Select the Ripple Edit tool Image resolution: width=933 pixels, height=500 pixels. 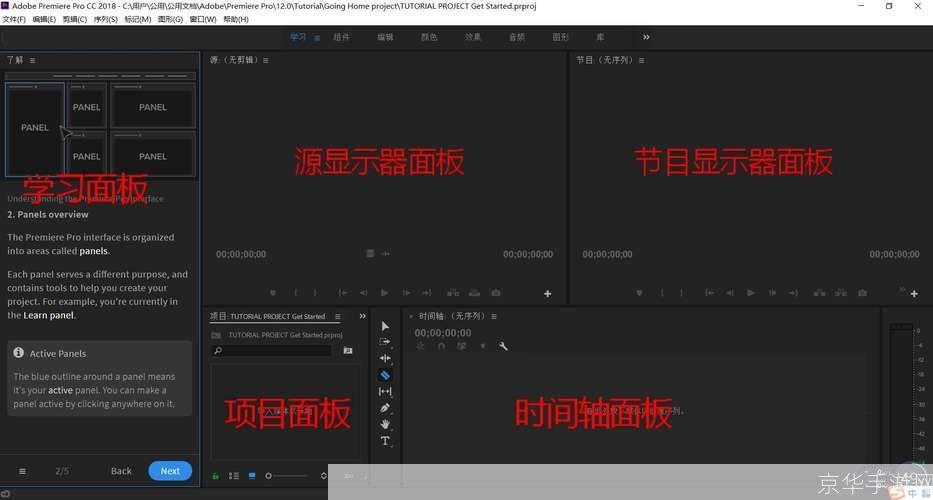pyautogui.click(x=385, y=358)
